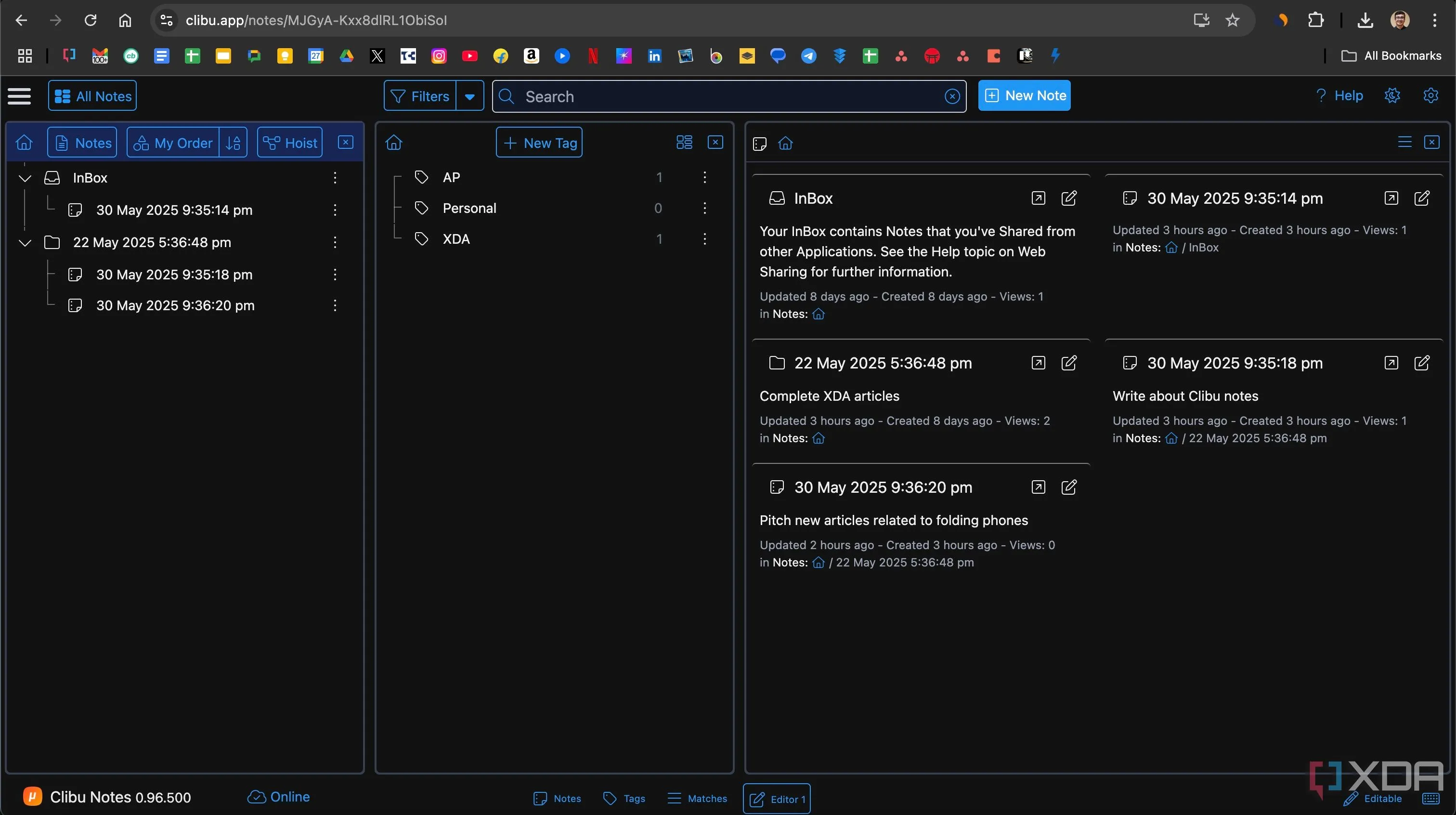Click the New Note button

pyautogui.click(x=1024, y=95)
